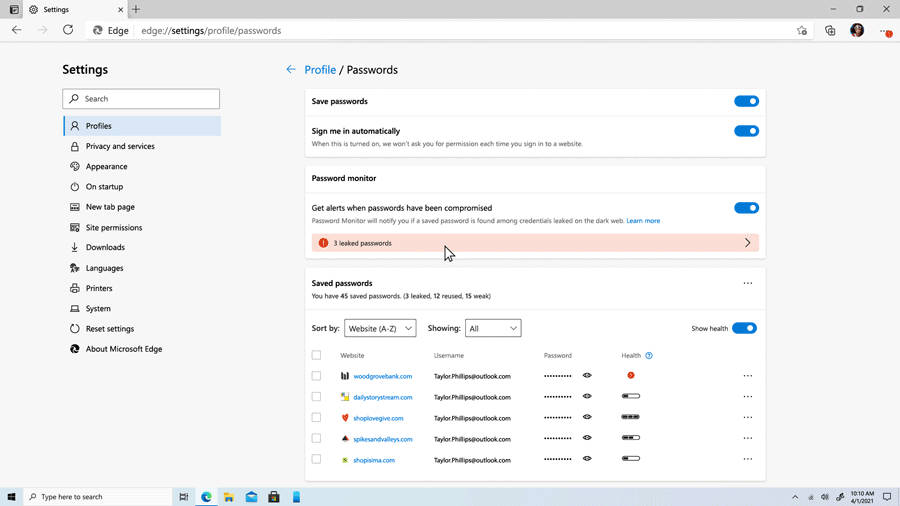Check the box for shoplovegive.com
The image size is (900, 506).
[x=316, y=417]
